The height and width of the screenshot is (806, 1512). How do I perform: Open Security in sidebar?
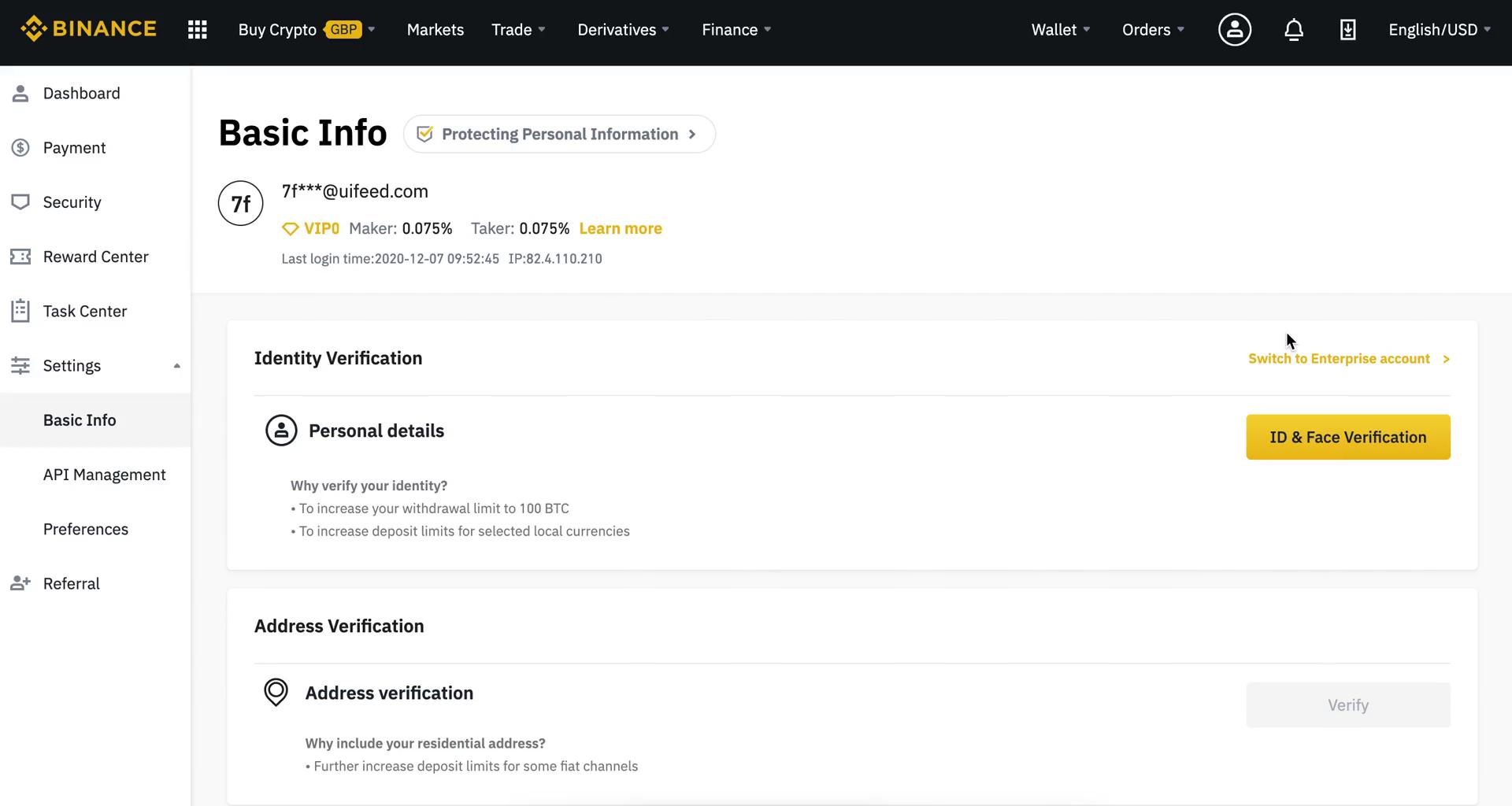pos(95,202)
